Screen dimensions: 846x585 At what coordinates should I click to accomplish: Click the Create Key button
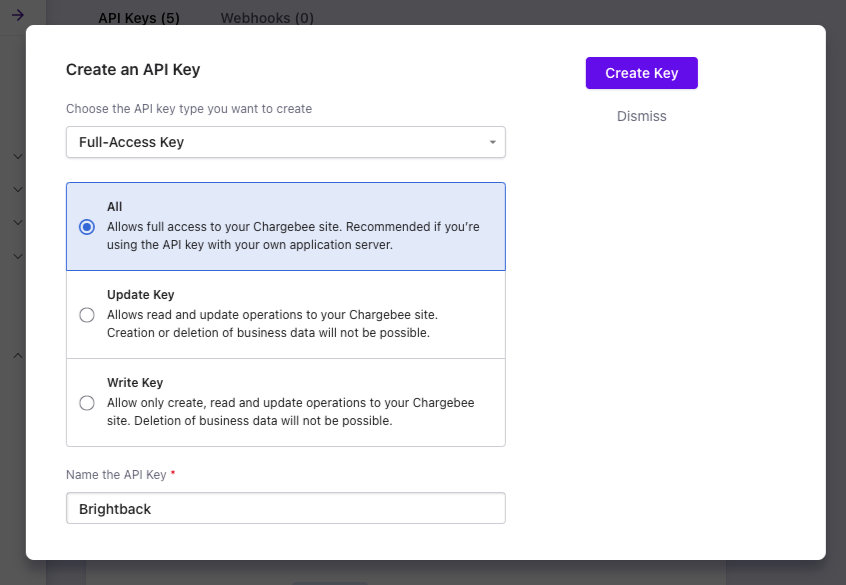[641, 72]
